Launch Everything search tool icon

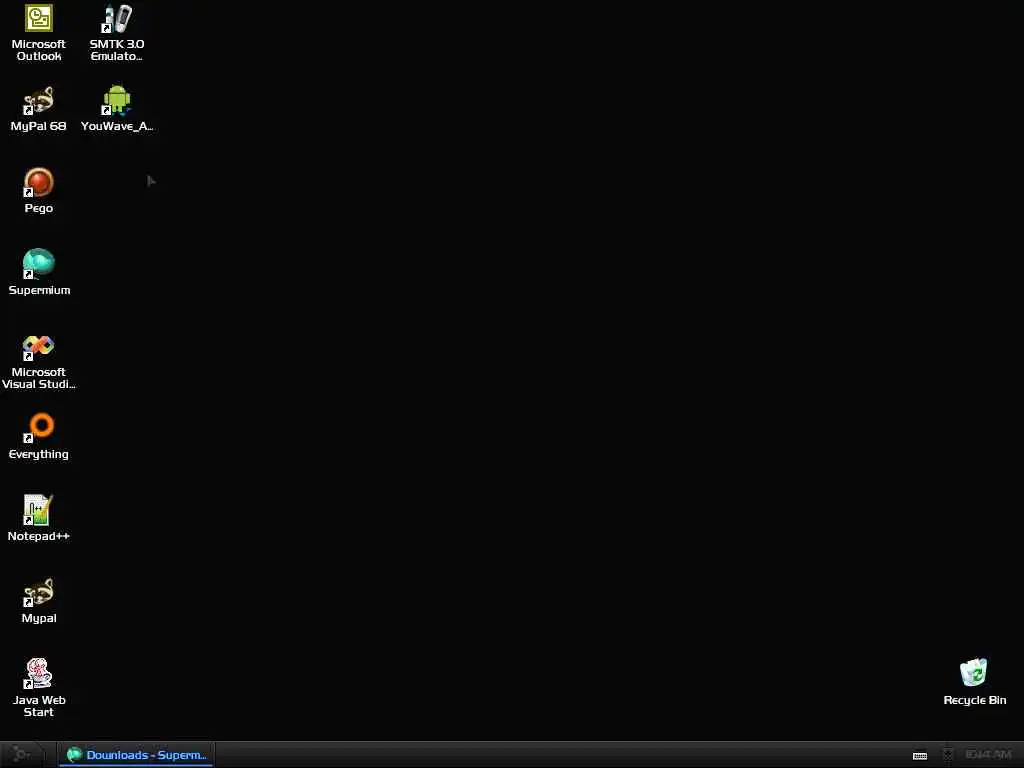pyautogui.click(x=39, y=436)
